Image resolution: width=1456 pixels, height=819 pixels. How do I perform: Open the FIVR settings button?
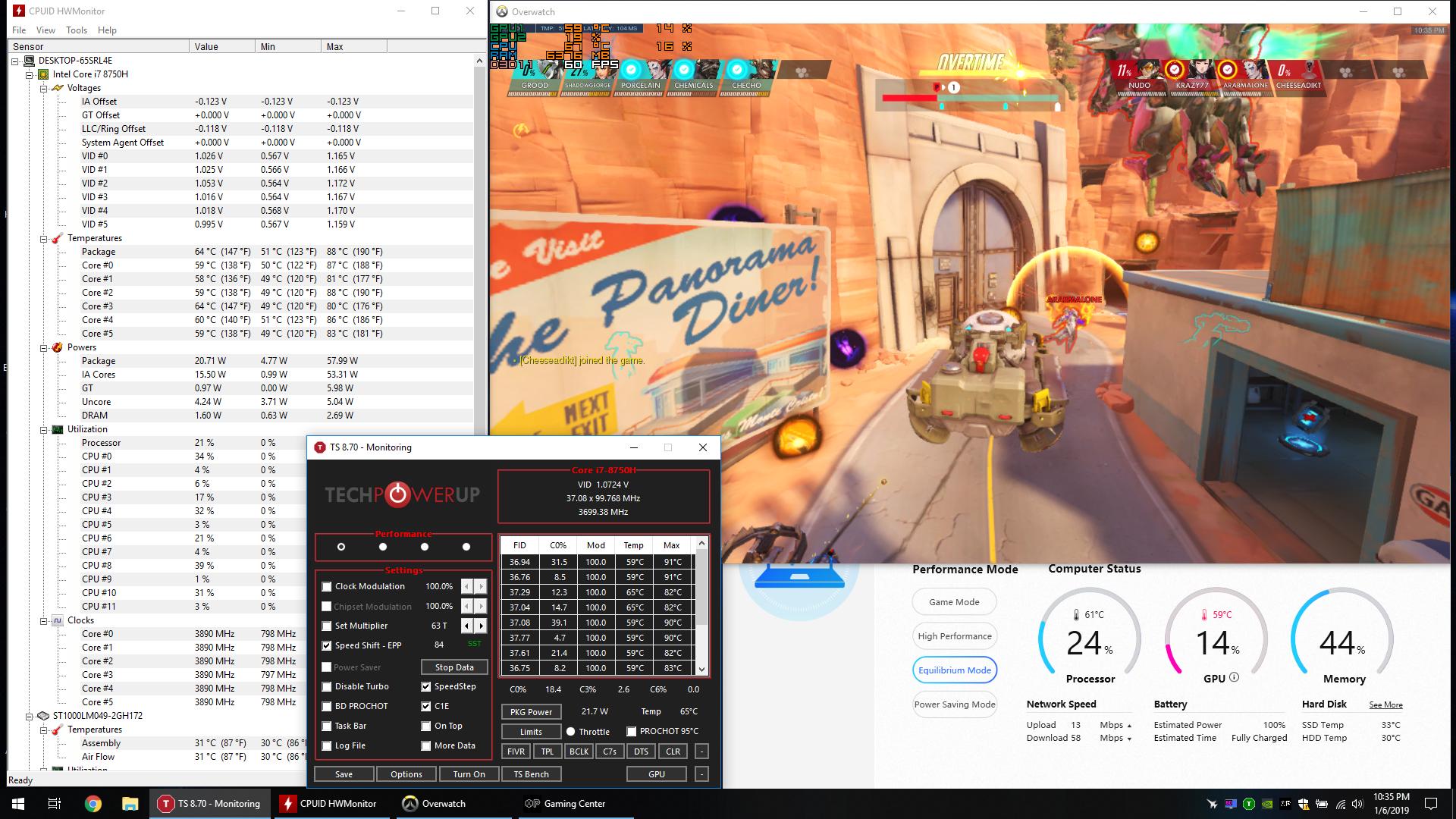pyautogui.click(x=516, y=752)
